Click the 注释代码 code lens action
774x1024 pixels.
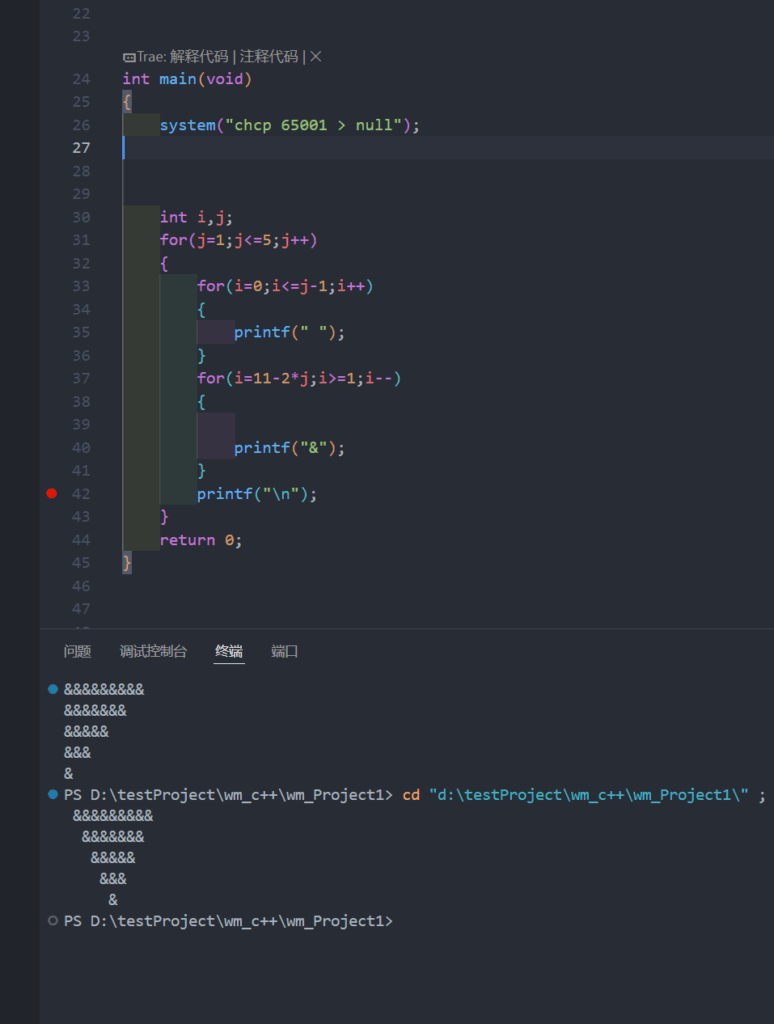coord(270,57)
